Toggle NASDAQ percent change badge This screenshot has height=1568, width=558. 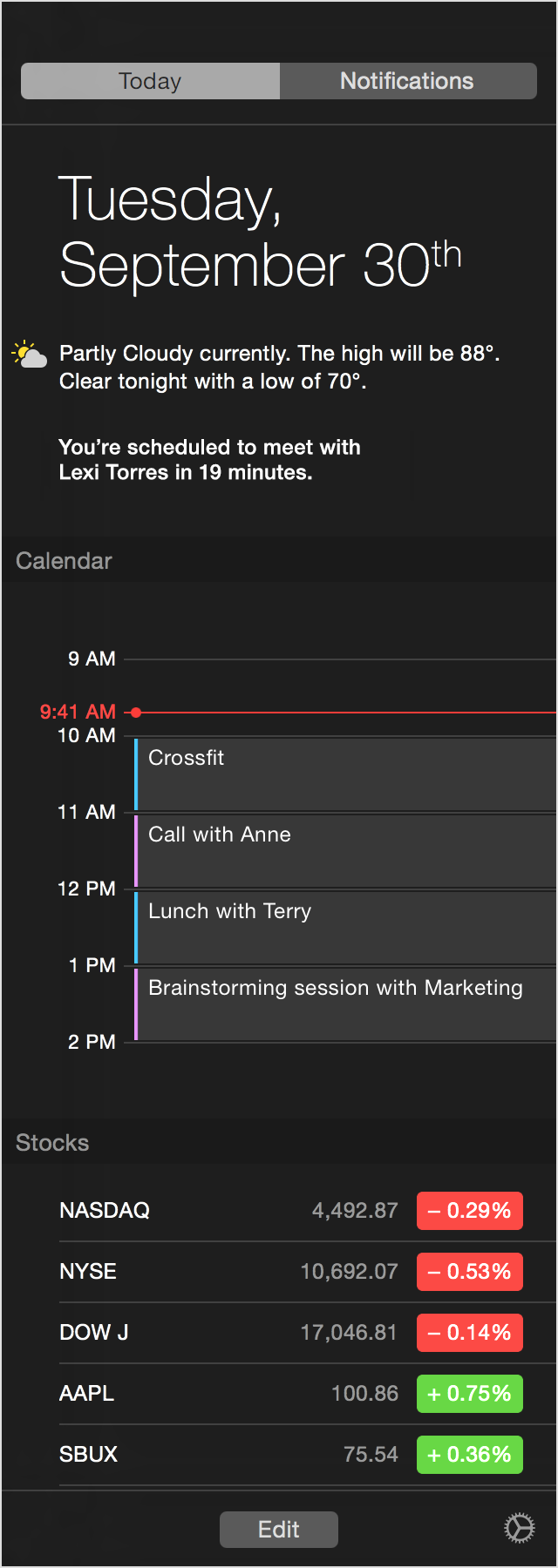[x=470, y=1211]
